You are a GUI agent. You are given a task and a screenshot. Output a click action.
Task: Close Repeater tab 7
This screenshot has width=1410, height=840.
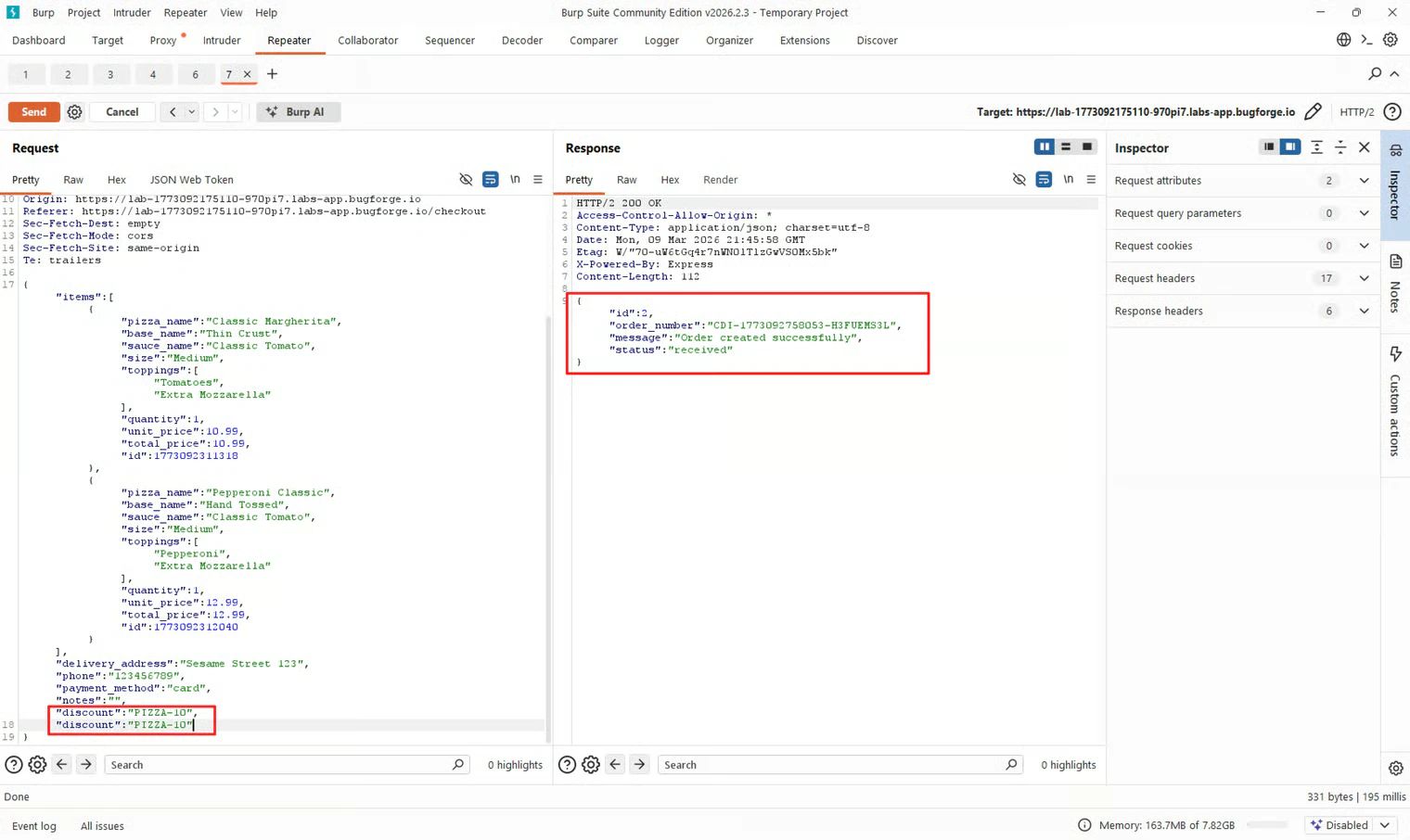247,74
